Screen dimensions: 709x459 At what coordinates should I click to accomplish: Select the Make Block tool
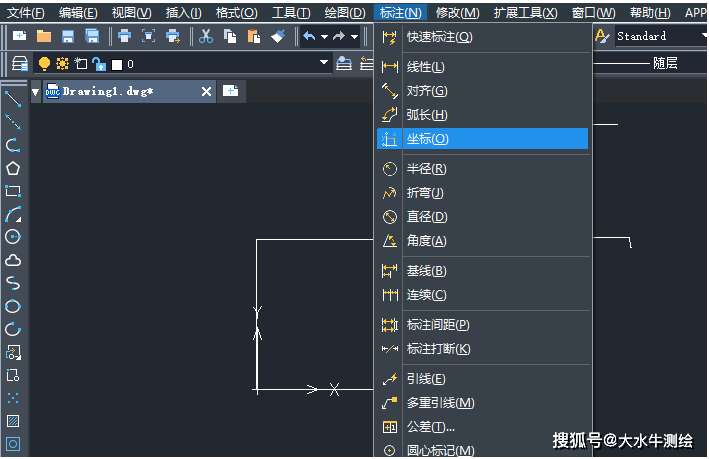(13, 375)
